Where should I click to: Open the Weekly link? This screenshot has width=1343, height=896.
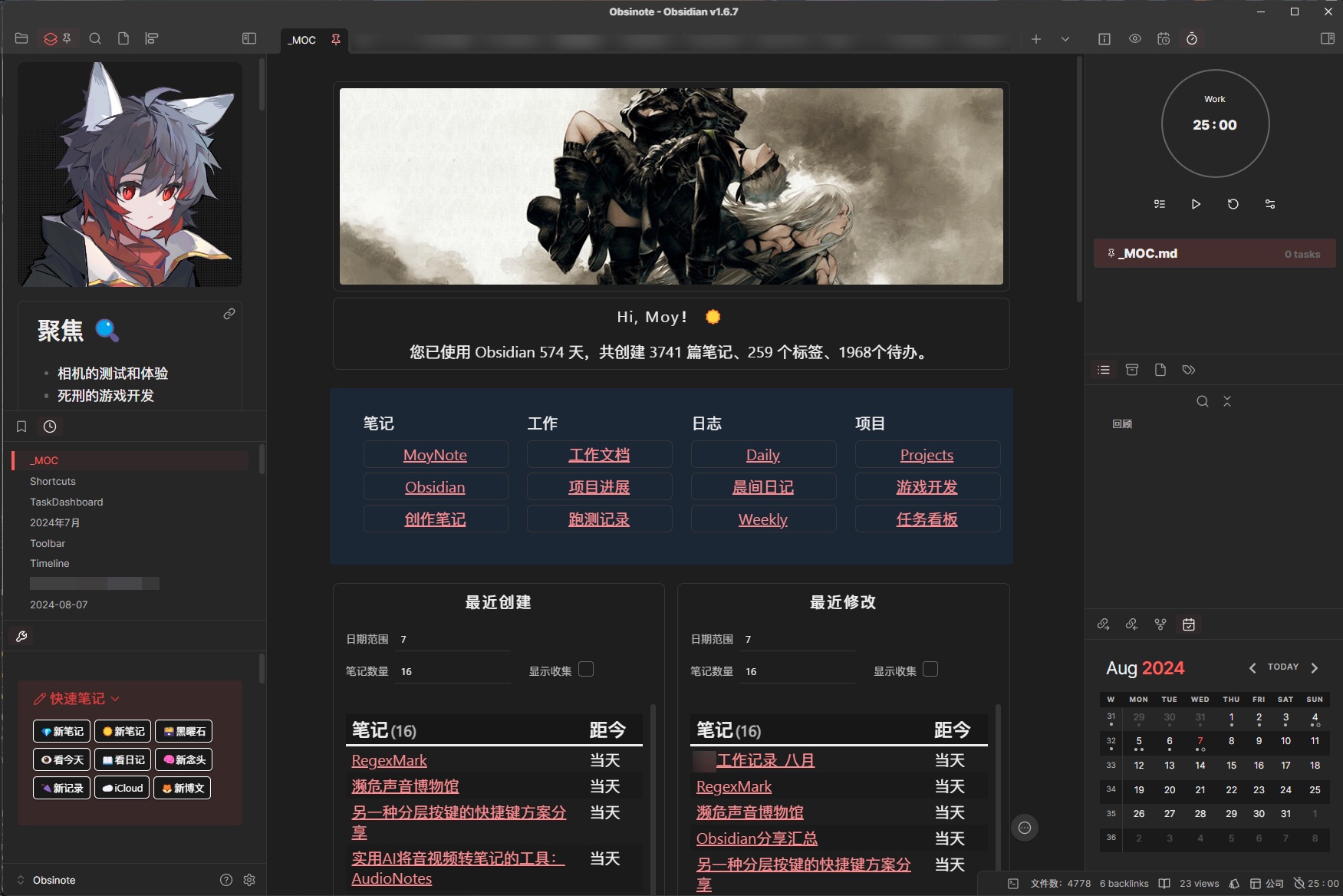[763, 519]
